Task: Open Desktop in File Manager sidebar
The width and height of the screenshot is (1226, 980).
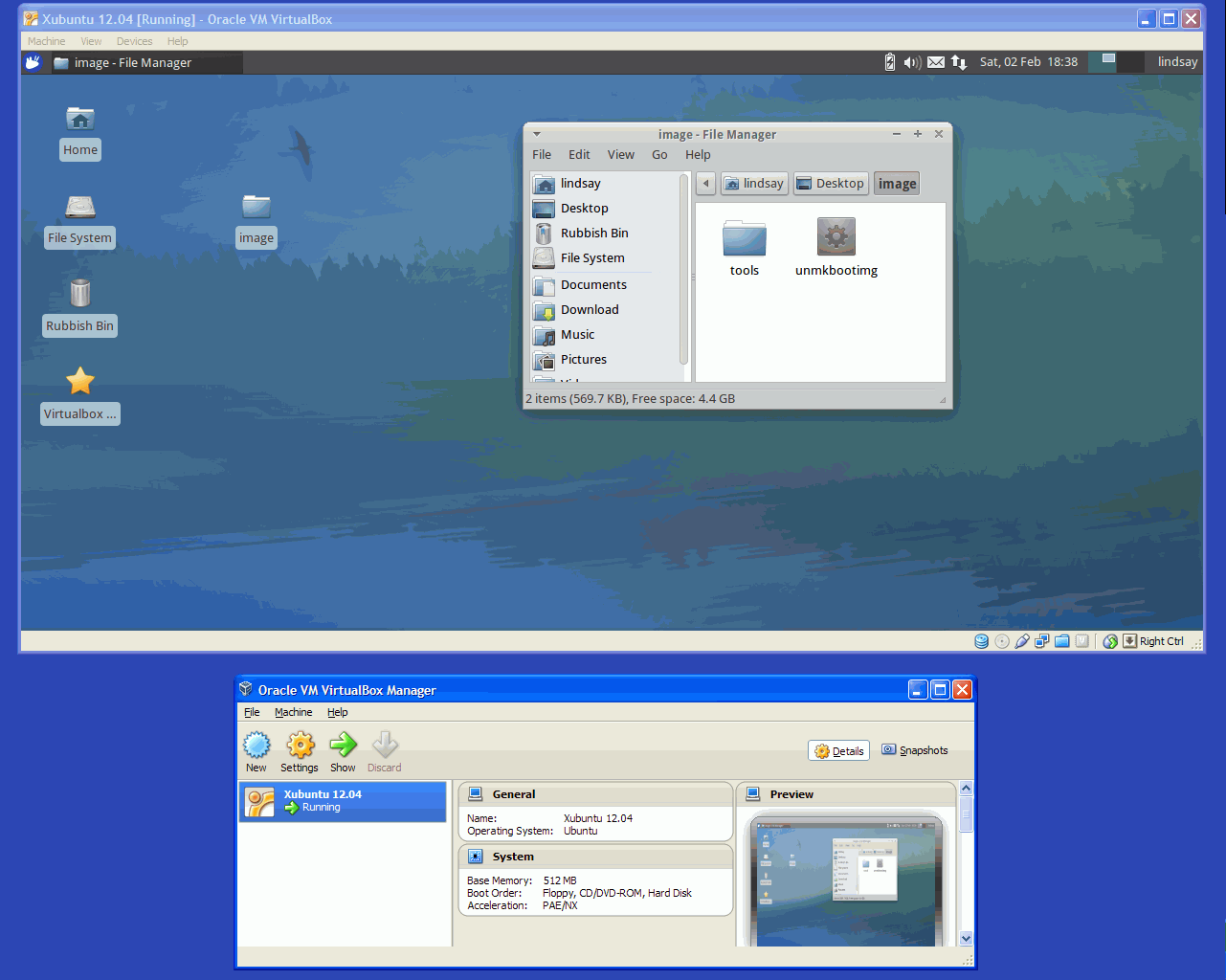Action: pos(605,208)
